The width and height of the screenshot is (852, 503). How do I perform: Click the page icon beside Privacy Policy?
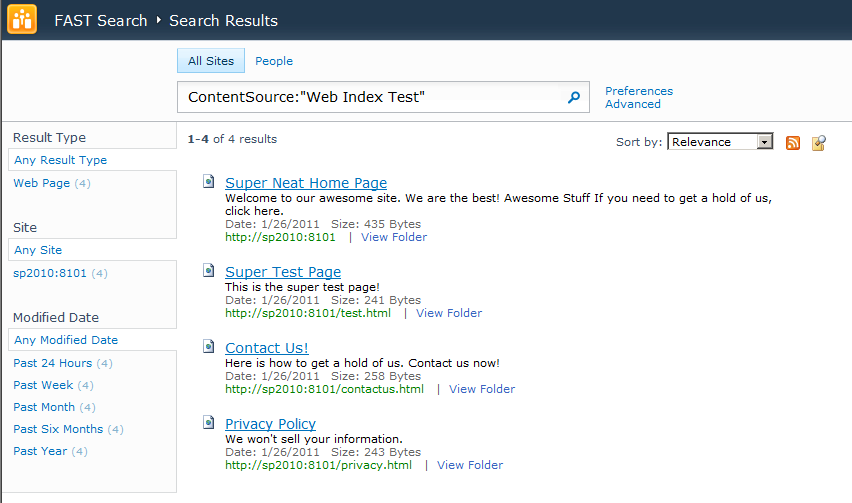tap(209, 423)
